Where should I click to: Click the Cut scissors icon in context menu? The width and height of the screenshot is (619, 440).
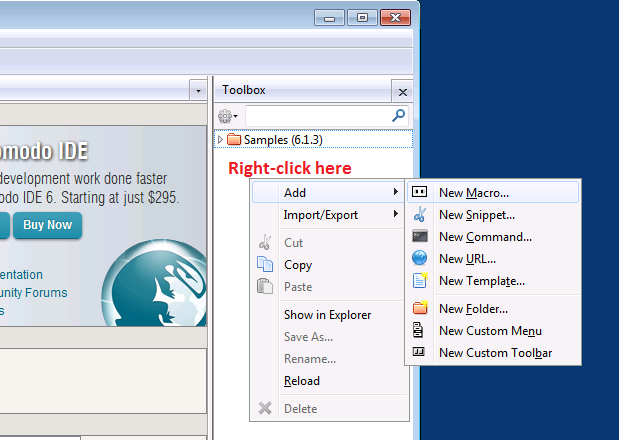pyautogui.click(x=265, y=242)
